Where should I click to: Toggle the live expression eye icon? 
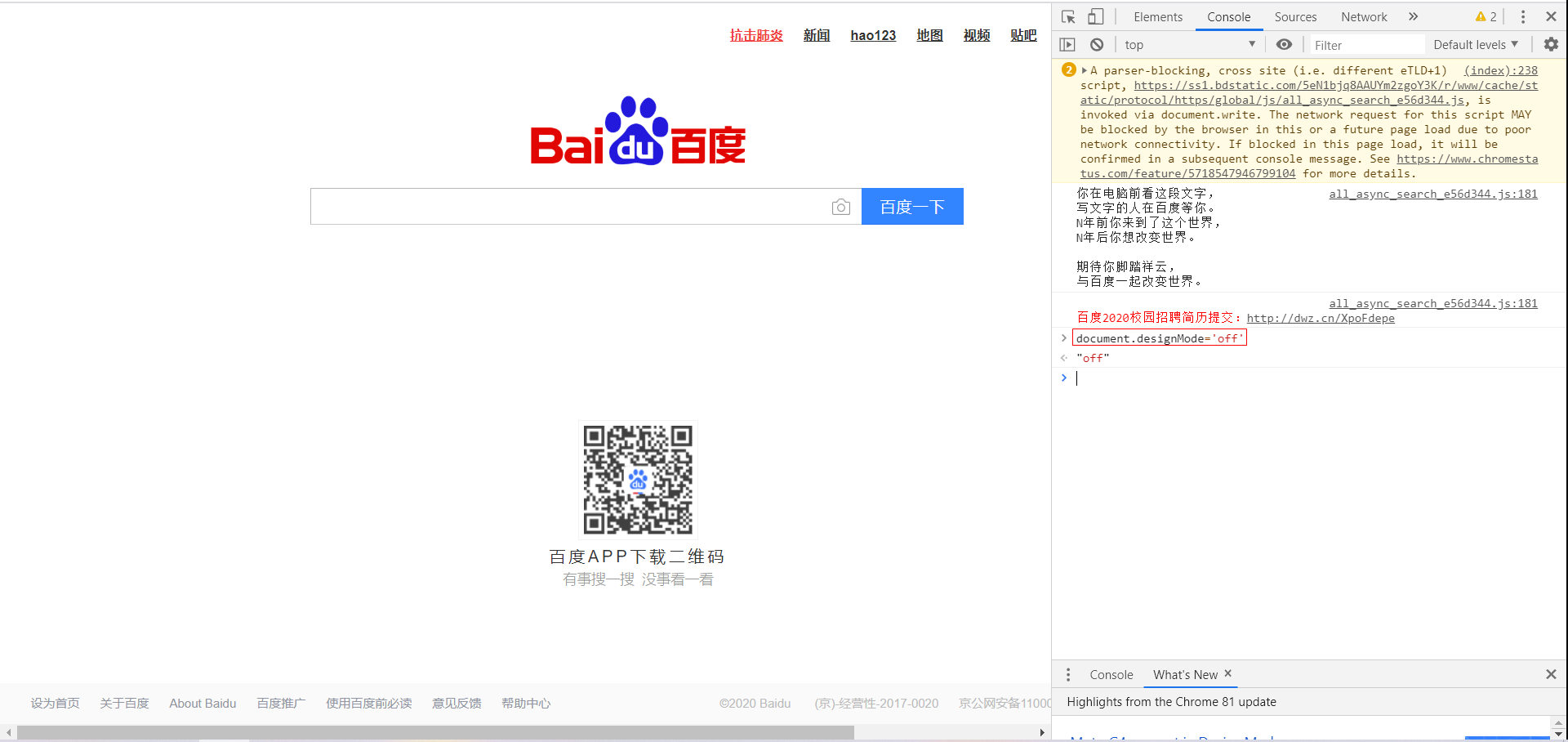1284,44
